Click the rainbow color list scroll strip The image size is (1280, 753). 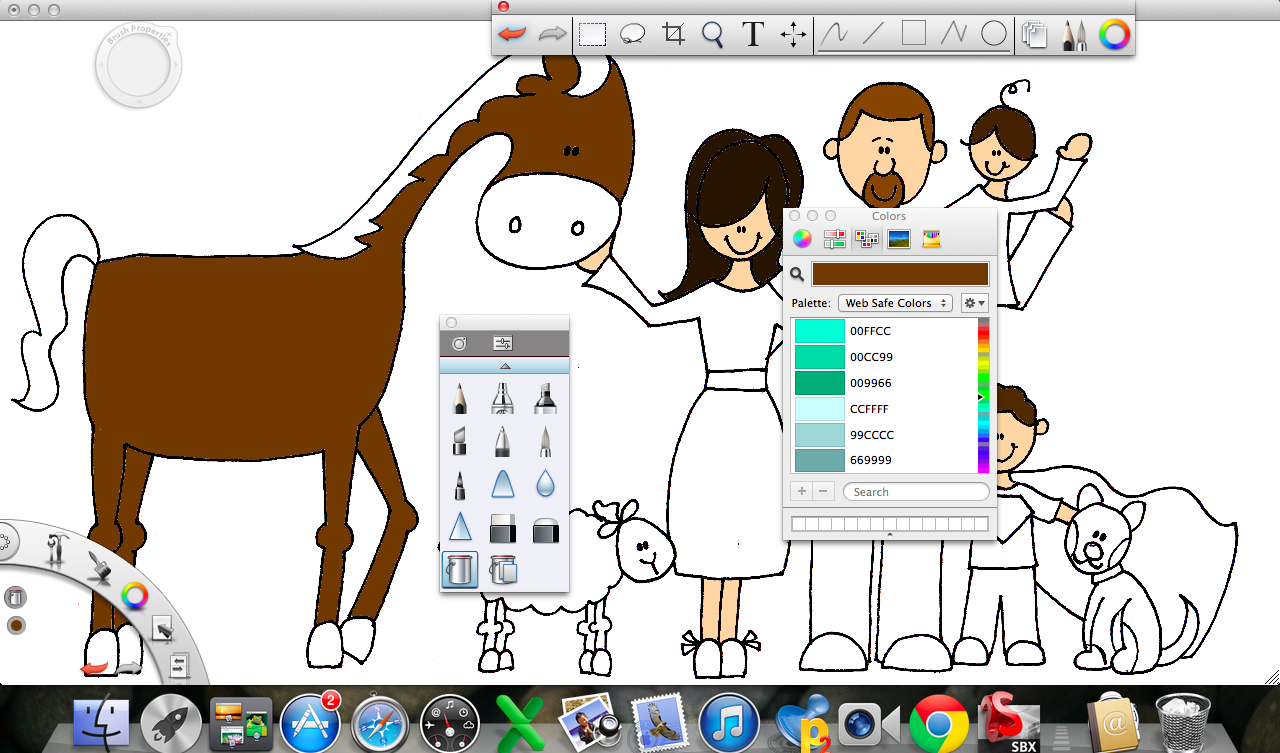[x=983, y=396]
